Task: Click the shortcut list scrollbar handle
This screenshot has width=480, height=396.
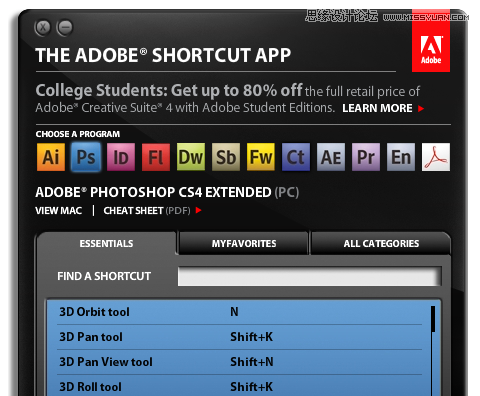Action: pyautogui.click(x=433, y=319)
